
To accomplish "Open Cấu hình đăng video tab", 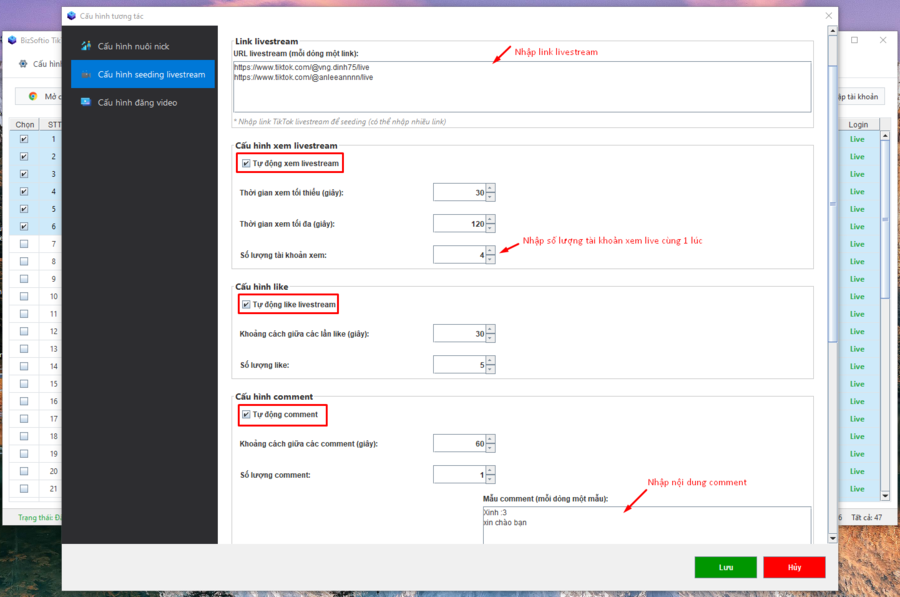I will [140, 101].
